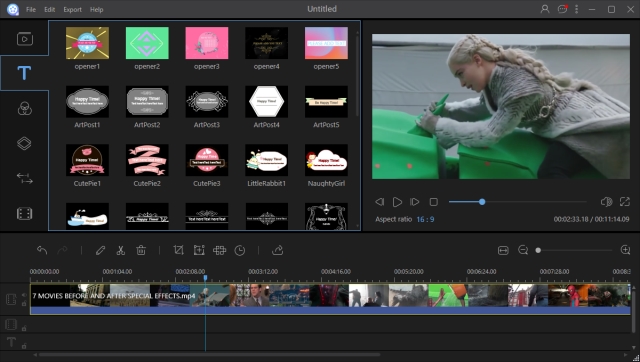Mute the main video track

pyautogui.click(x=24, y=295)
